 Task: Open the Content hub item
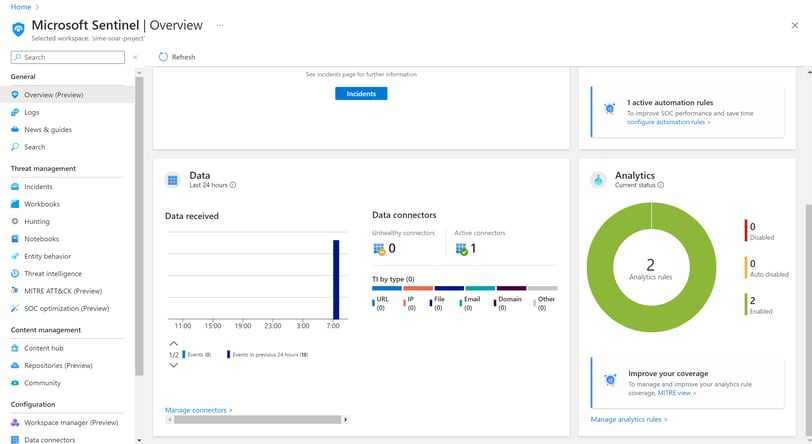coord(44,348)
